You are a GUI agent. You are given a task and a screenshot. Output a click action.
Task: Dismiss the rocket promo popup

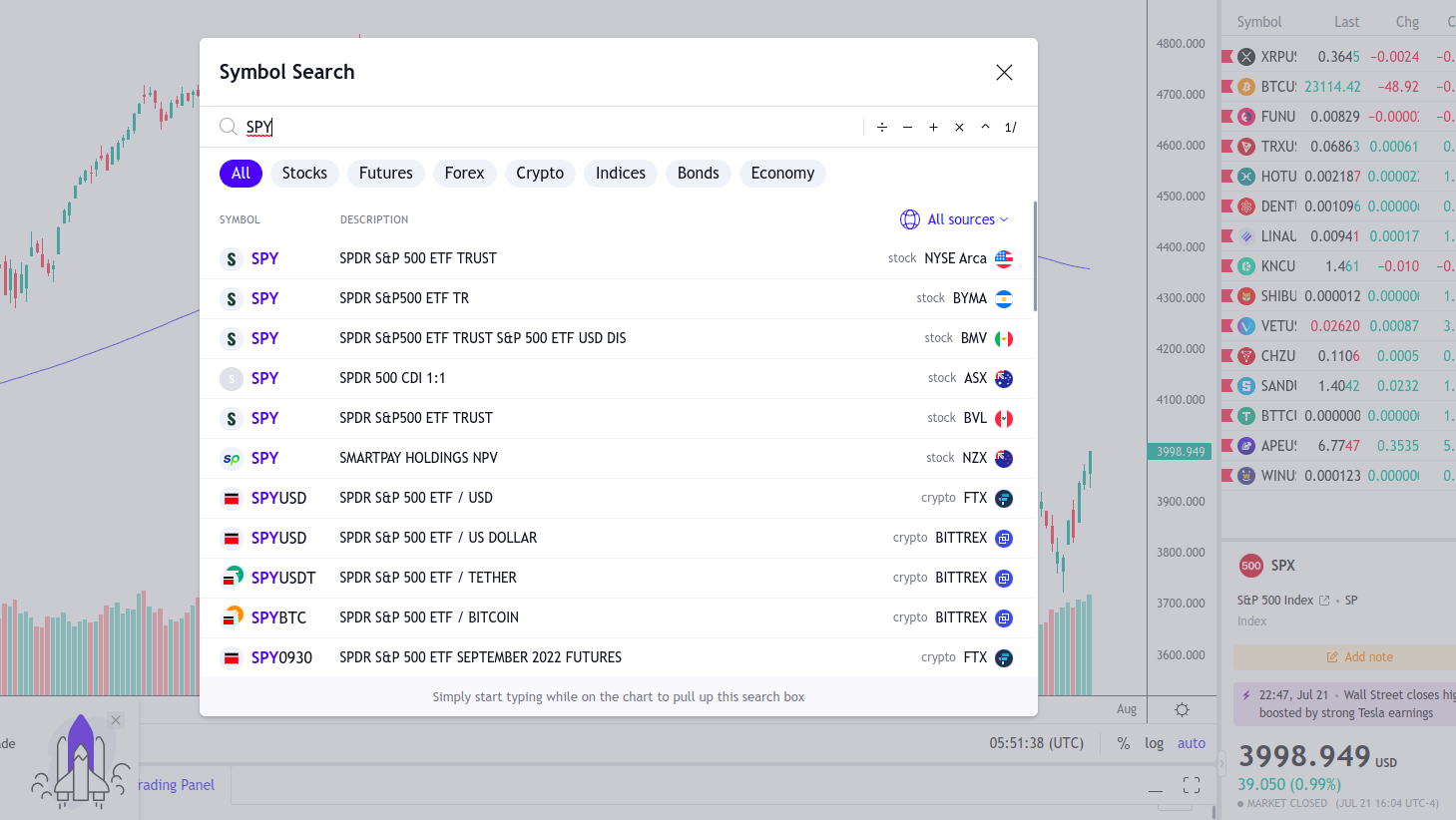(116, 720)
